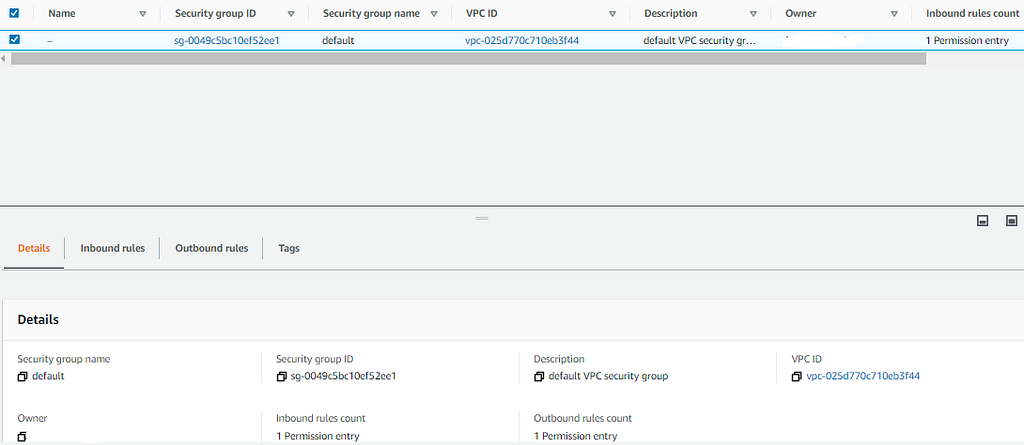Click 'default VPC security group' in Details
The image size is (1024, 445).
[608, 376]
